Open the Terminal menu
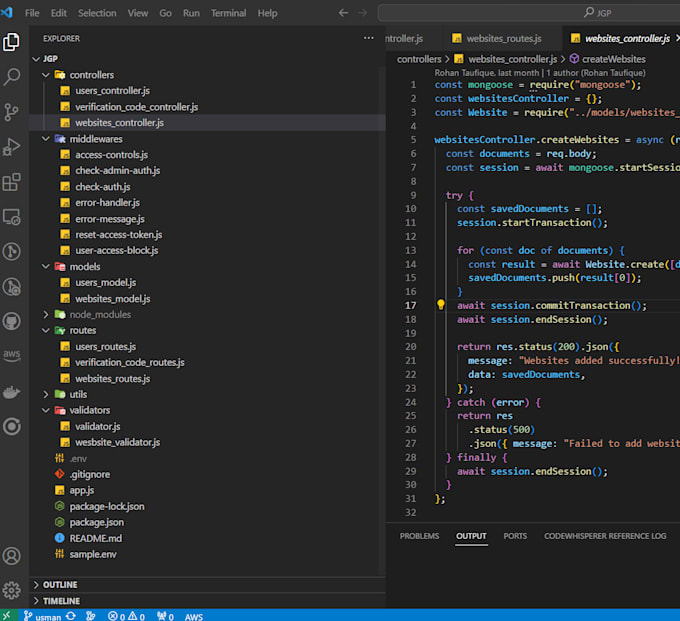The height and width of the screenshot is (621, 680). click(229, 13)
